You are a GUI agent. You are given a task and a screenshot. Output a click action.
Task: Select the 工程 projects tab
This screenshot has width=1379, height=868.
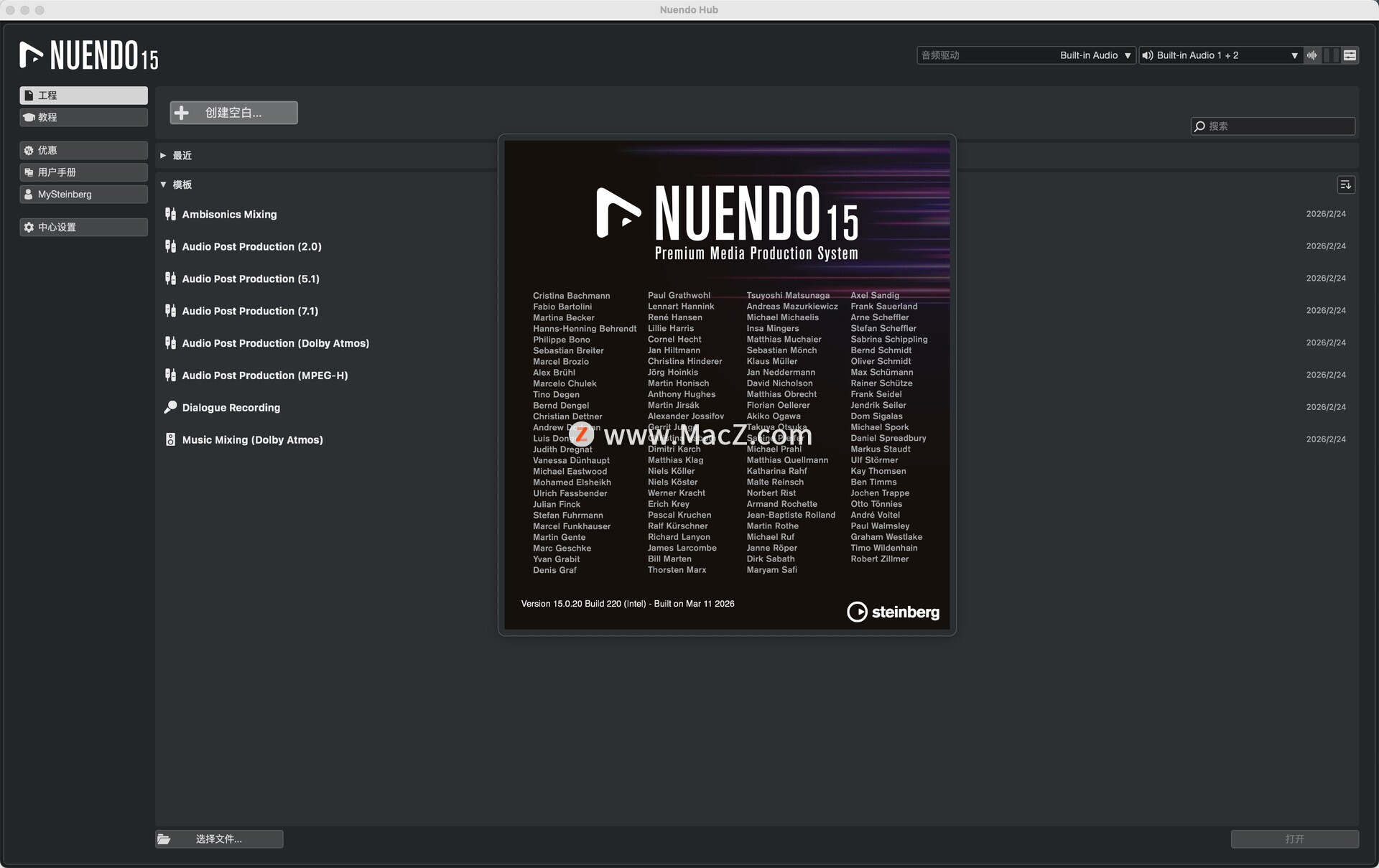click(x=83, y=95)
